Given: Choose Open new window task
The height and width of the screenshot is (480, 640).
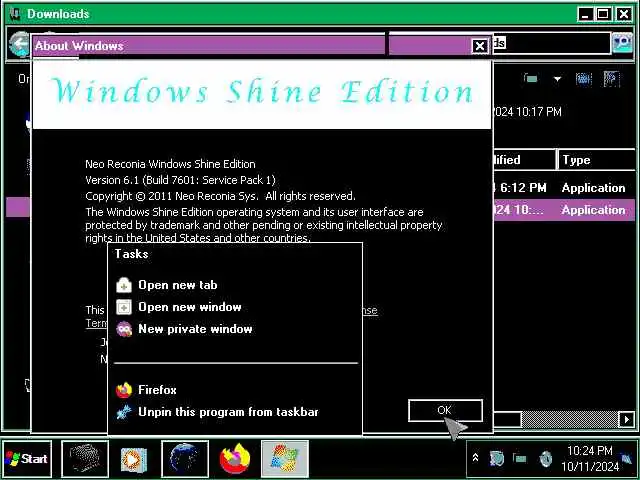Looking at the screenshot, I should pyautogui.click(x=190, y=307).
